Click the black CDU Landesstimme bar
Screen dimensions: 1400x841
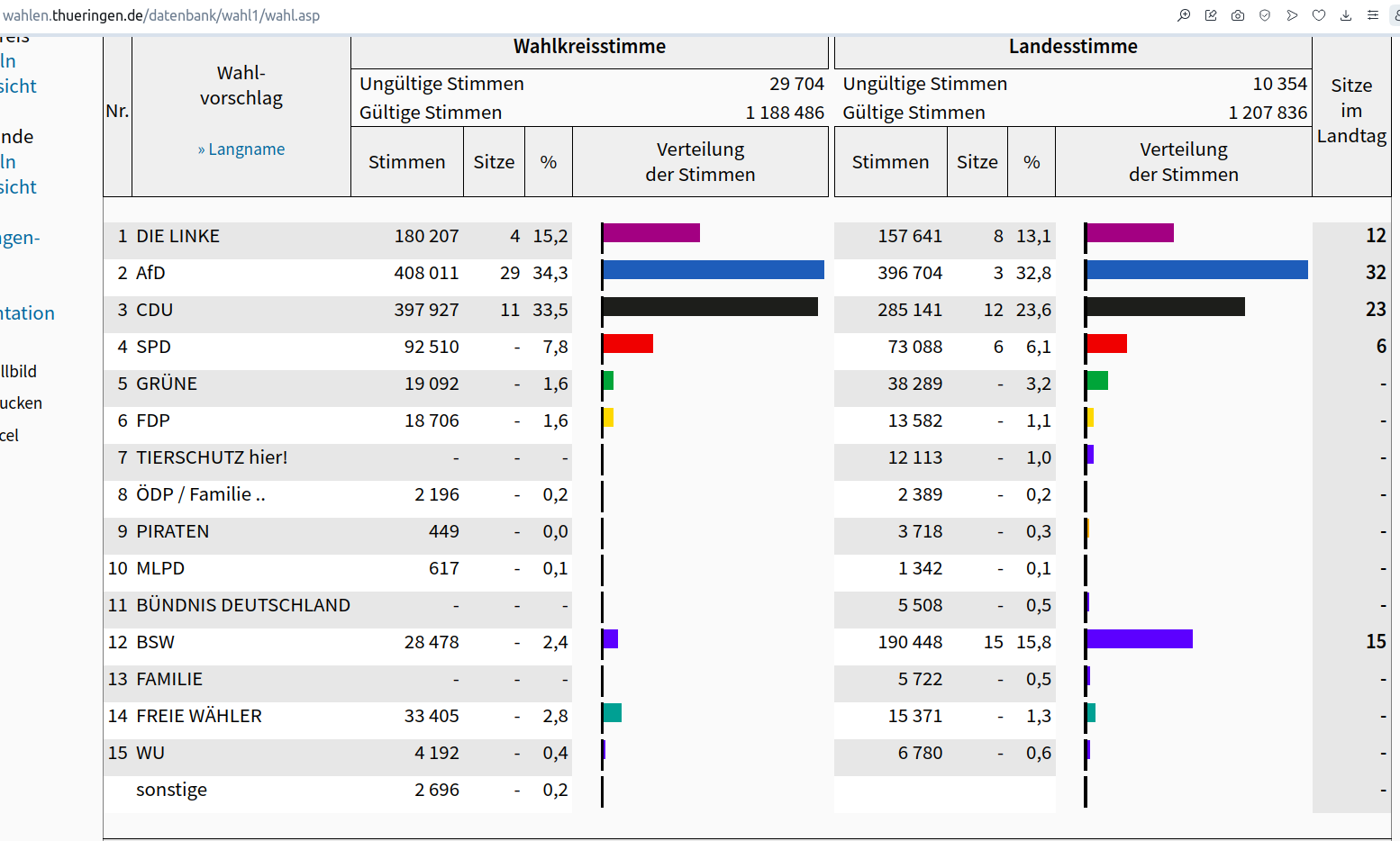(1166, 306)
